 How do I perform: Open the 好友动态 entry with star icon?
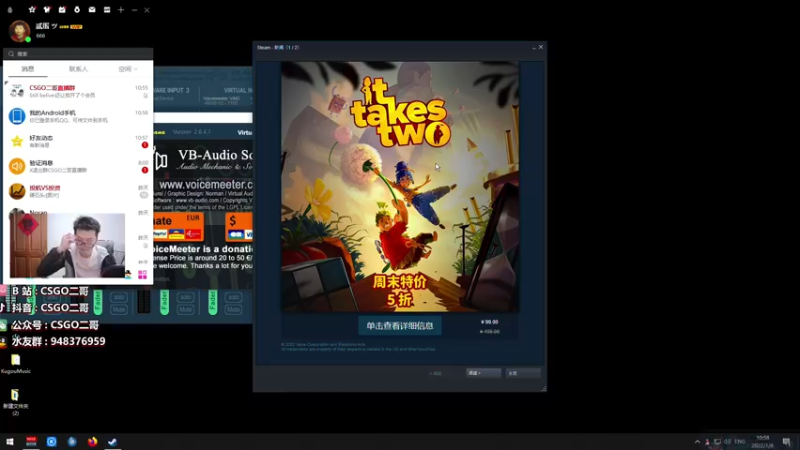pyautogui.click(x=78, y=141)
